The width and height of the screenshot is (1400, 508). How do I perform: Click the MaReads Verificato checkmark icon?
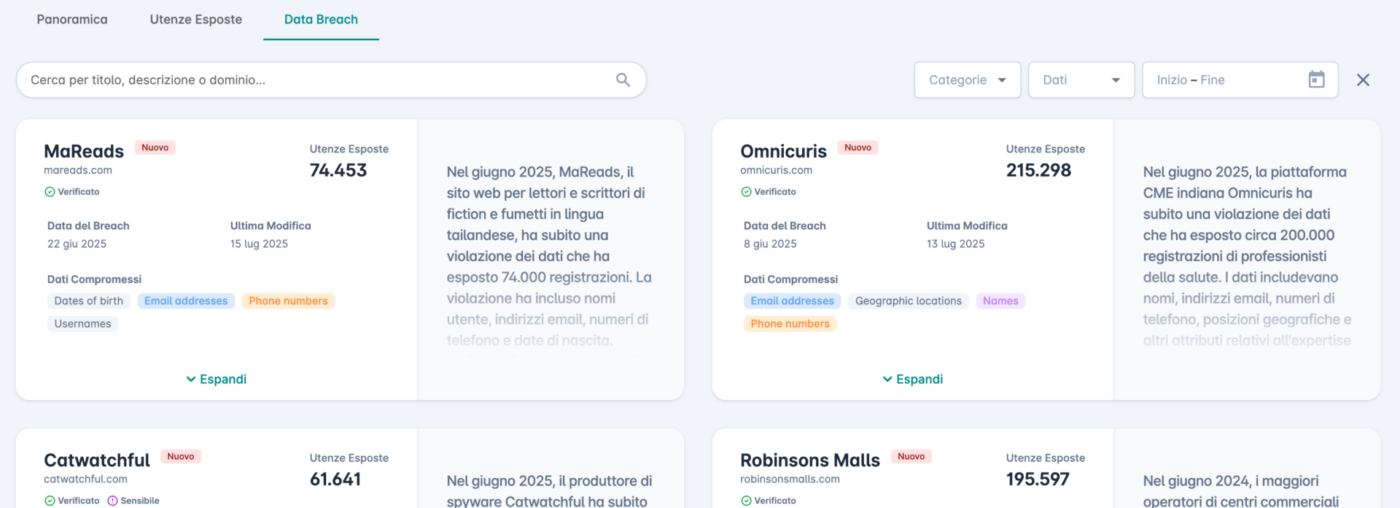49,192
